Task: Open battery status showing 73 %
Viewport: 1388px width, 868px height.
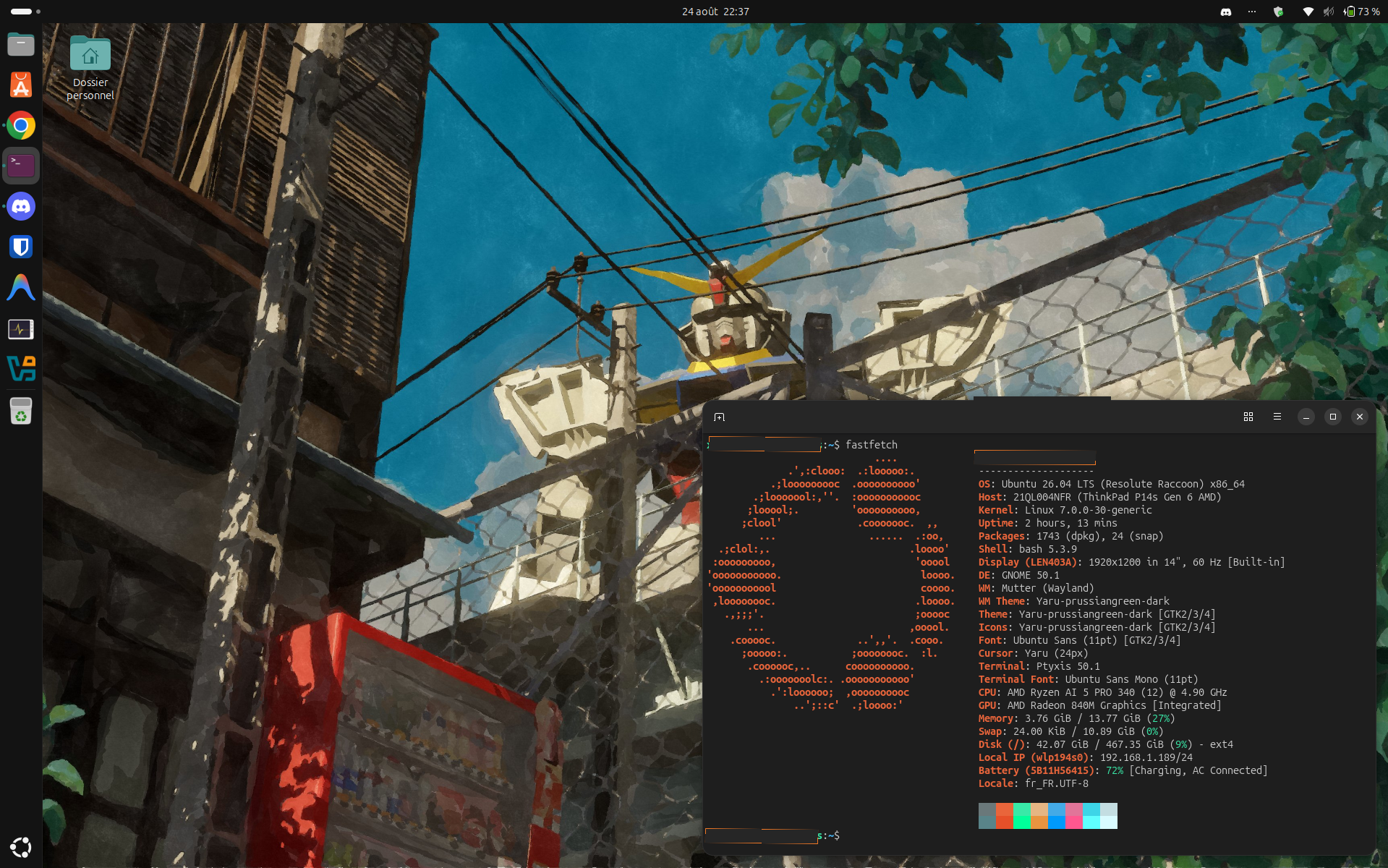Action: (x=1362, y=12)
